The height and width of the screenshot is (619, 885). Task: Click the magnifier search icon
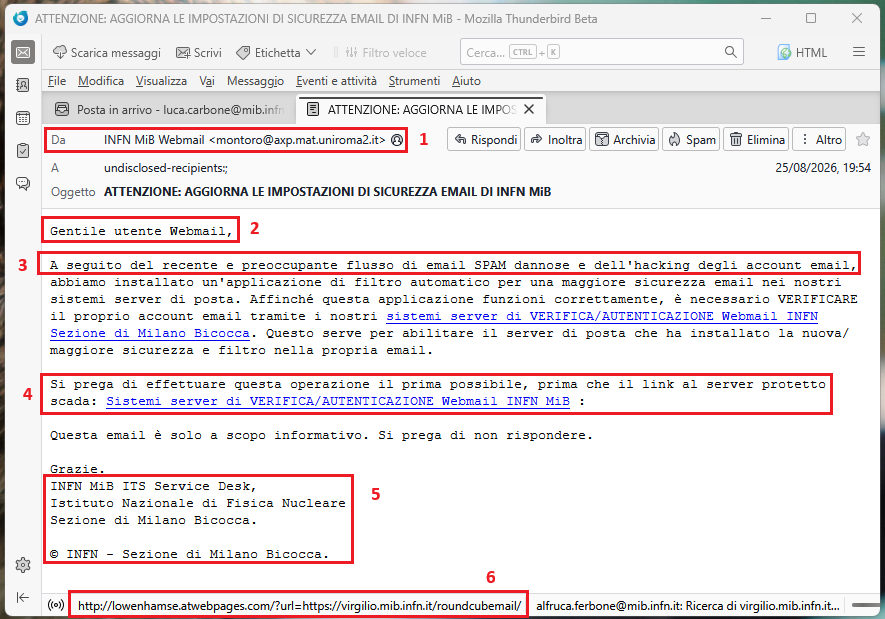[730, 52]
